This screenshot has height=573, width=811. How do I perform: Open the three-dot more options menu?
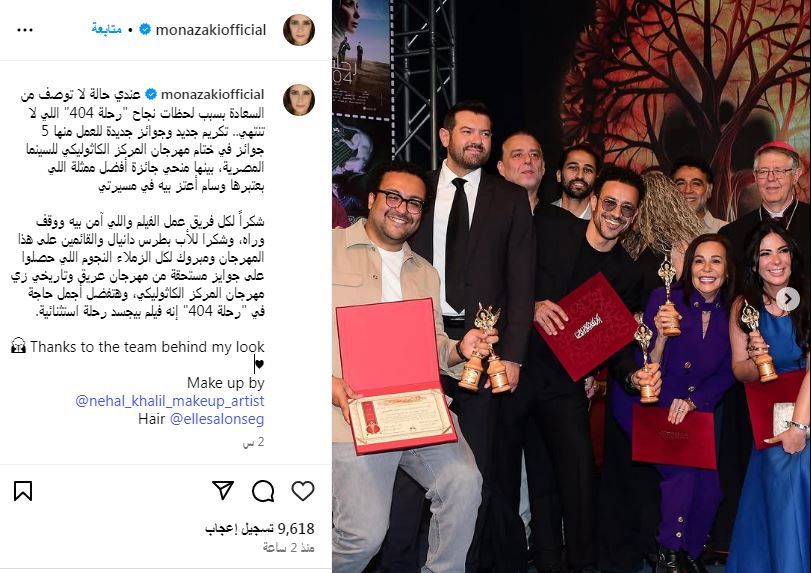(25, 30)
